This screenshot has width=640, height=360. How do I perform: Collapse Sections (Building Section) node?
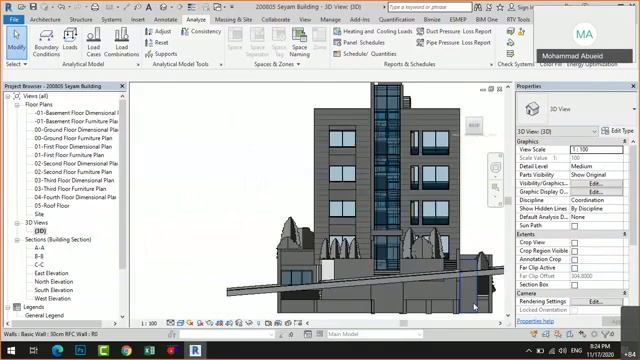pos(17,240)
